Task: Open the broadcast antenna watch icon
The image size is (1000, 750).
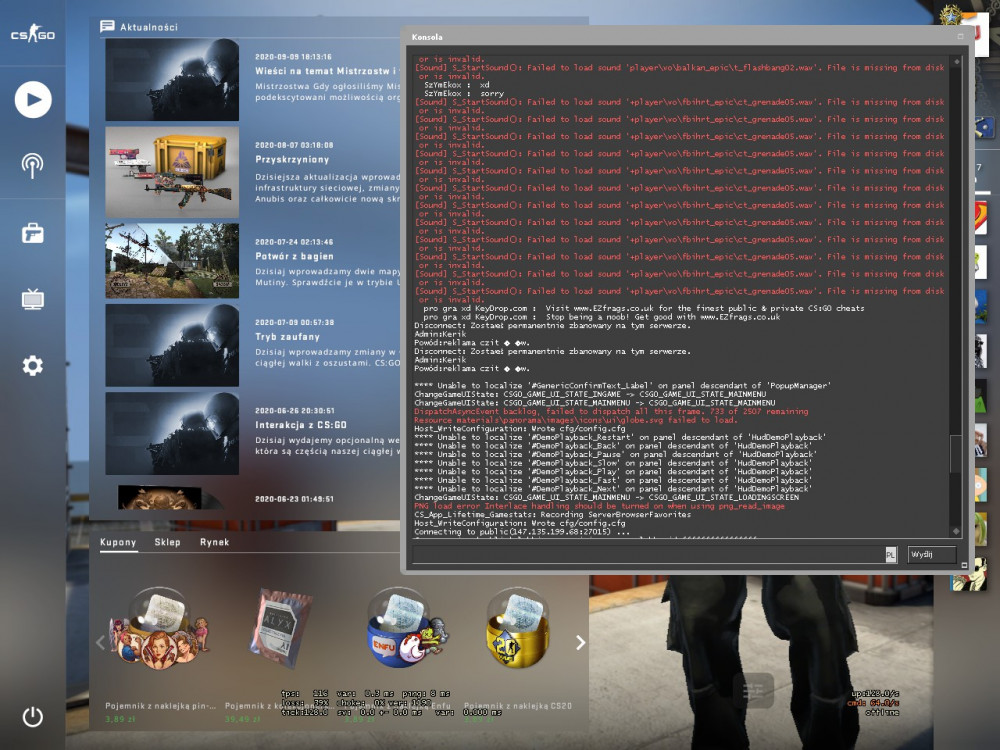Action: click(33, 165)
